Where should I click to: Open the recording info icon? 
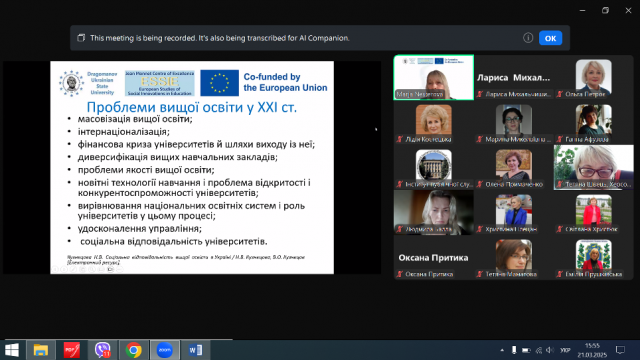click(x=528, y=38)
